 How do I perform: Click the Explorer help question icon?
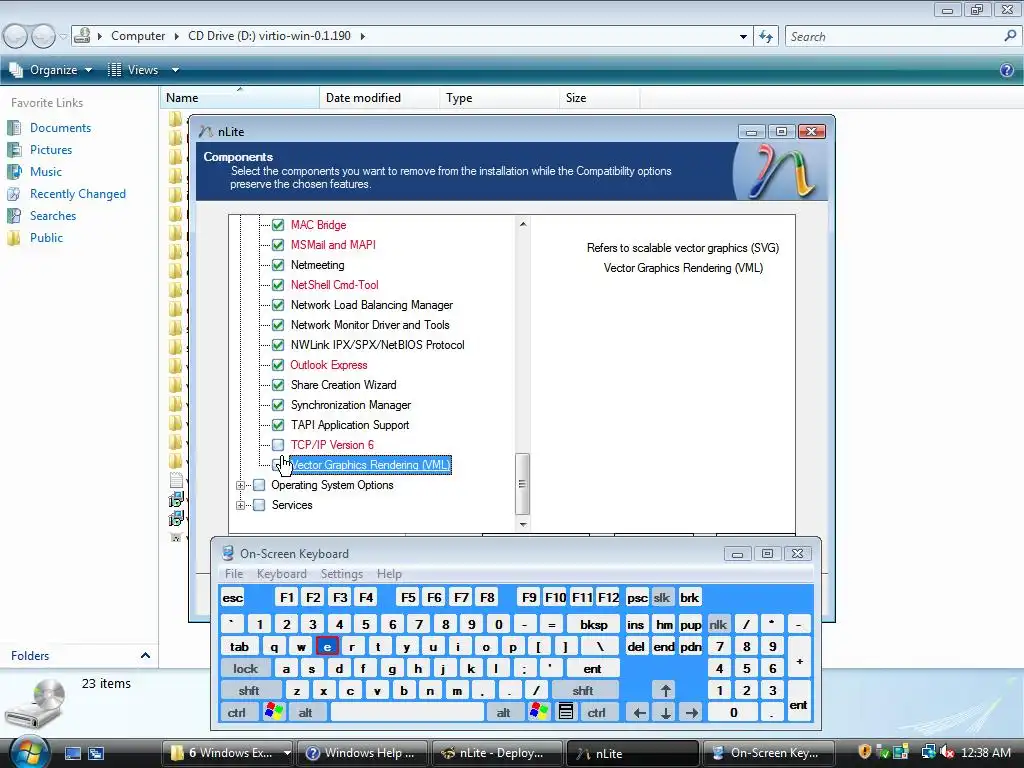click(1007, 70)
